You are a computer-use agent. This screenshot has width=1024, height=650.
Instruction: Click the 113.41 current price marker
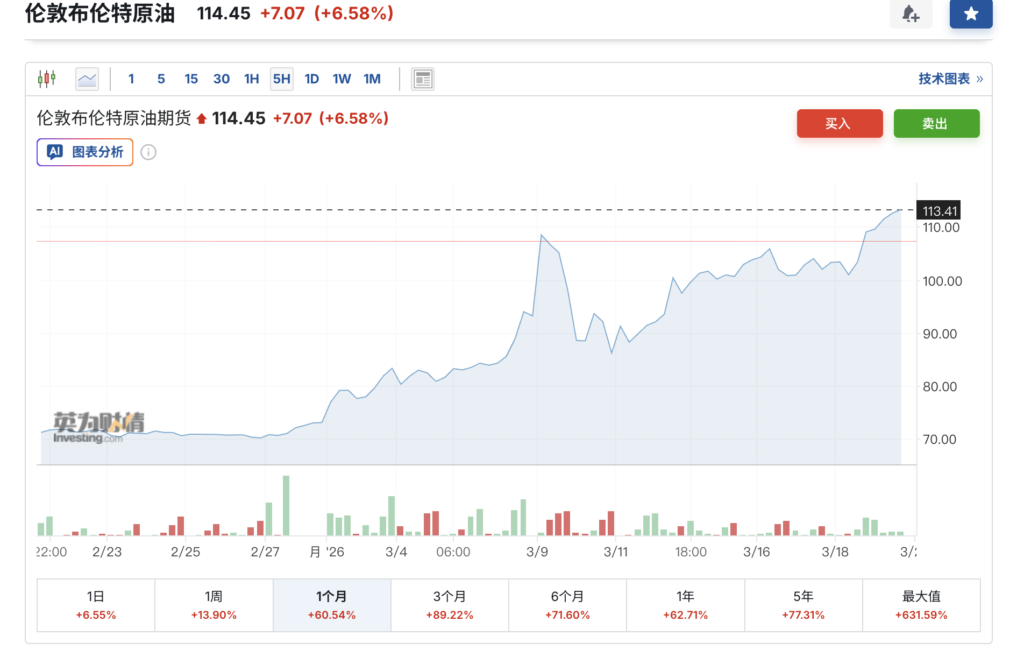tap(940, 210)
